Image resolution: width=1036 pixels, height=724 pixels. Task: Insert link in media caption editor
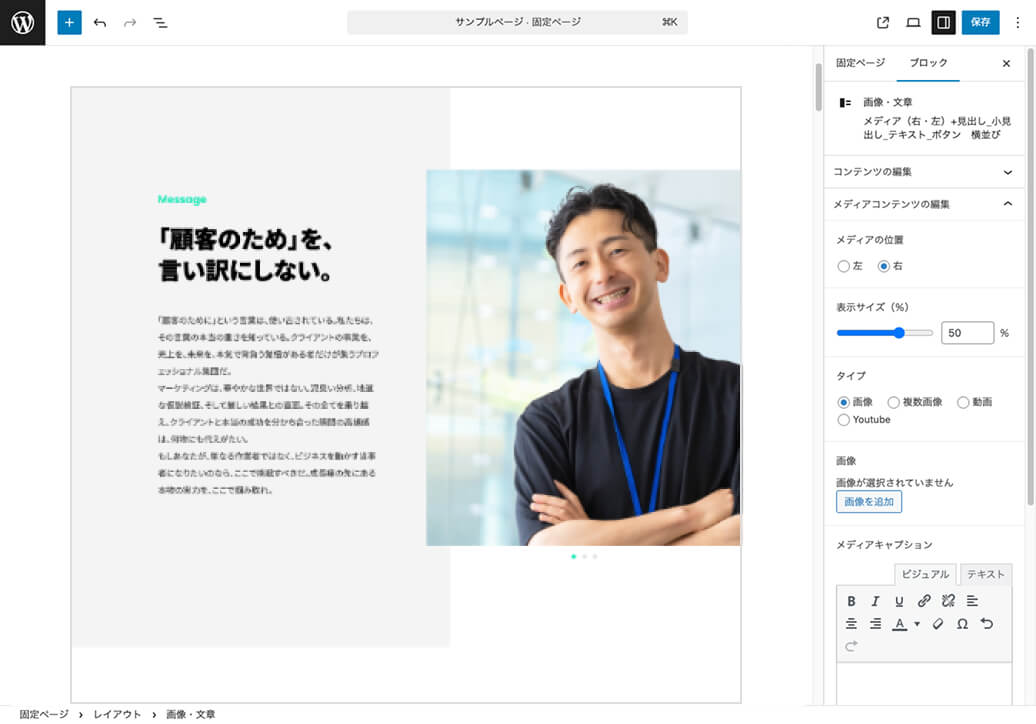[924, 601]
